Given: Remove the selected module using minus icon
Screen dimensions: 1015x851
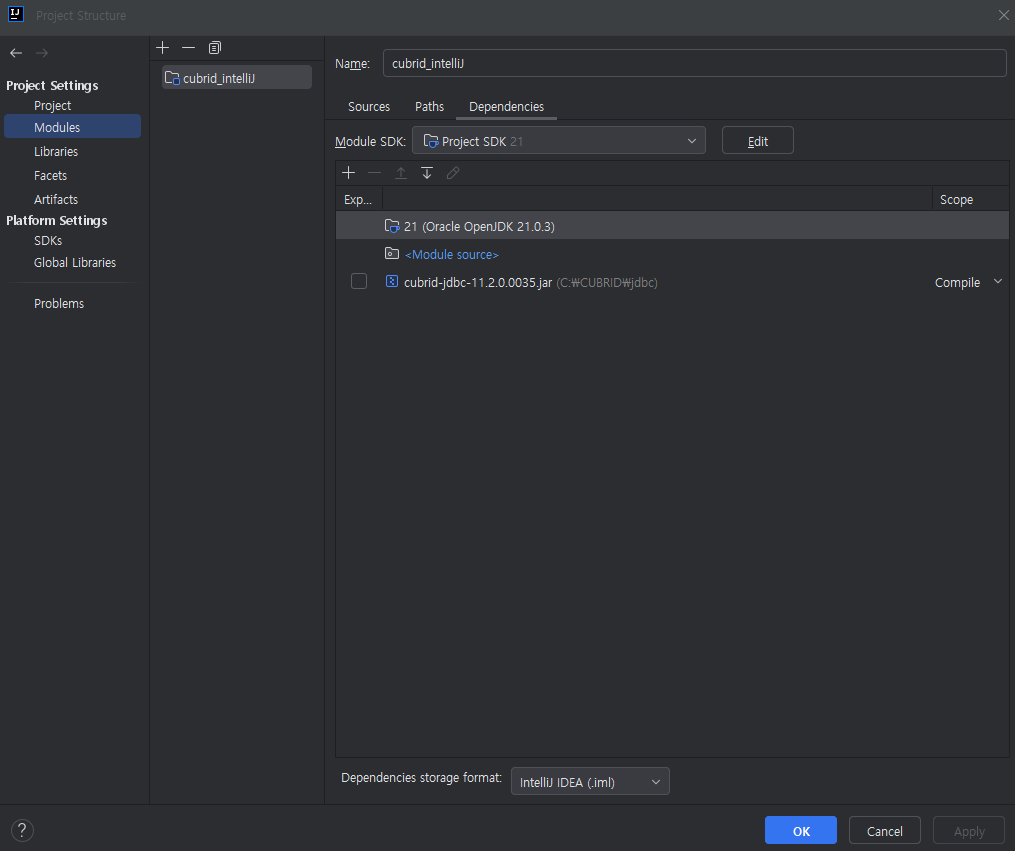Looking at the screenshot, I should (x=188, y=47).
